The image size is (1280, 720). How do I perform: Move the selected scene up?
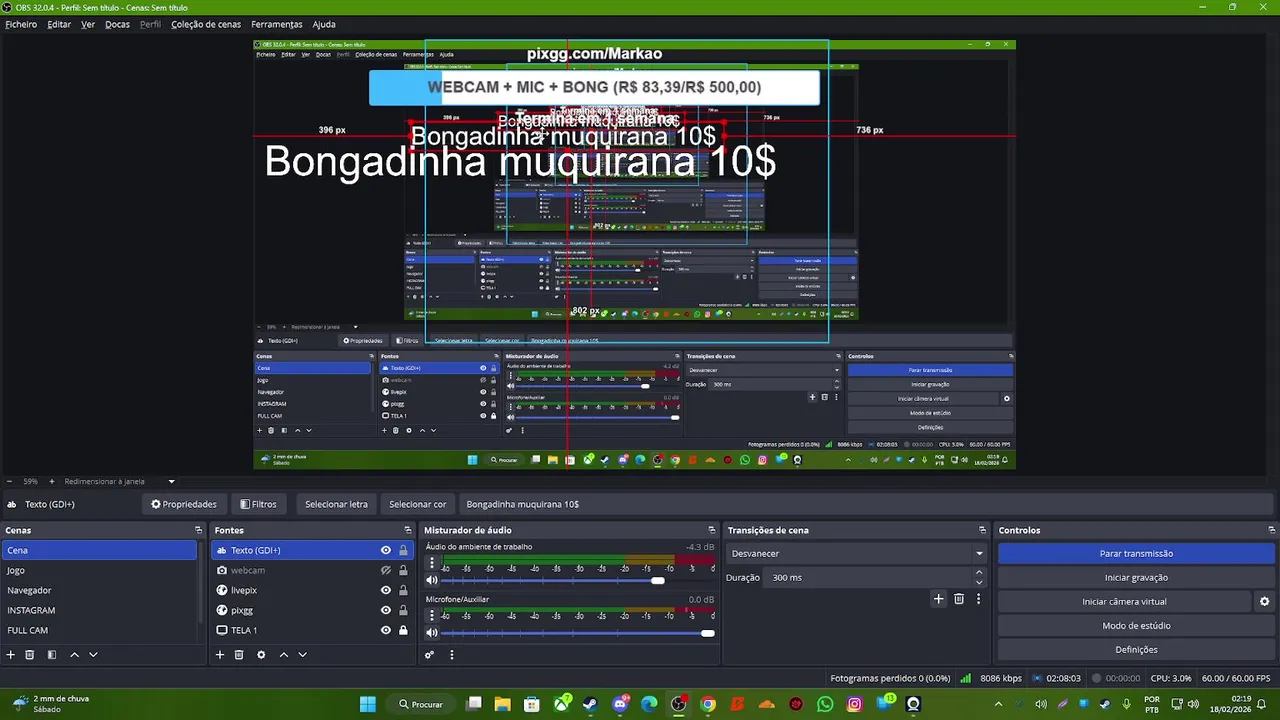(74, 655)
